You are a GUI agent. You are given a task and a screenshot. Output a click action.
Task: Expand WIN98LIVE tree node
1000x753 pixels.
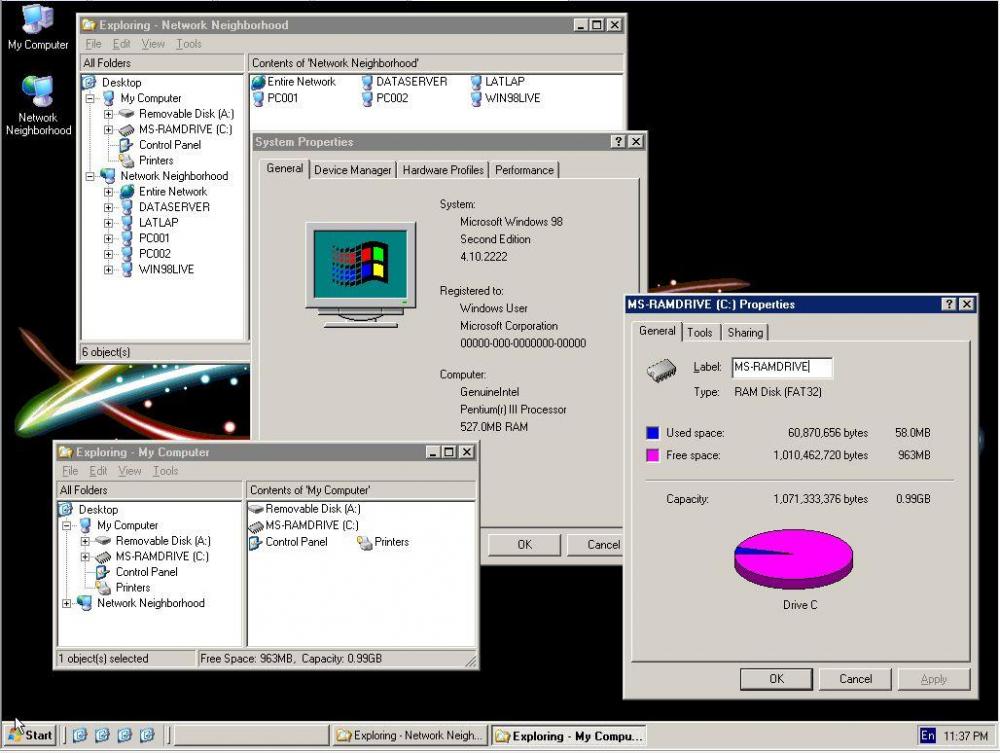(108, 270)
